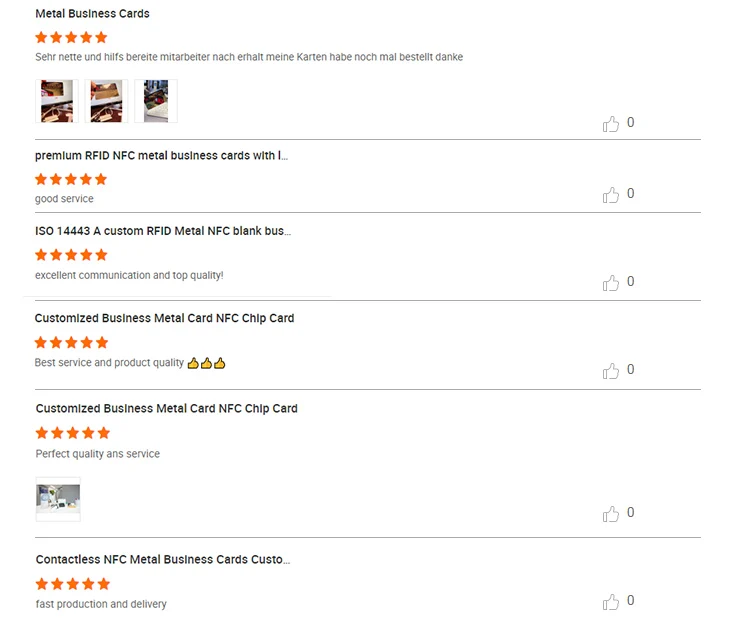Upvote the "Best service and product quality" review

611,371
